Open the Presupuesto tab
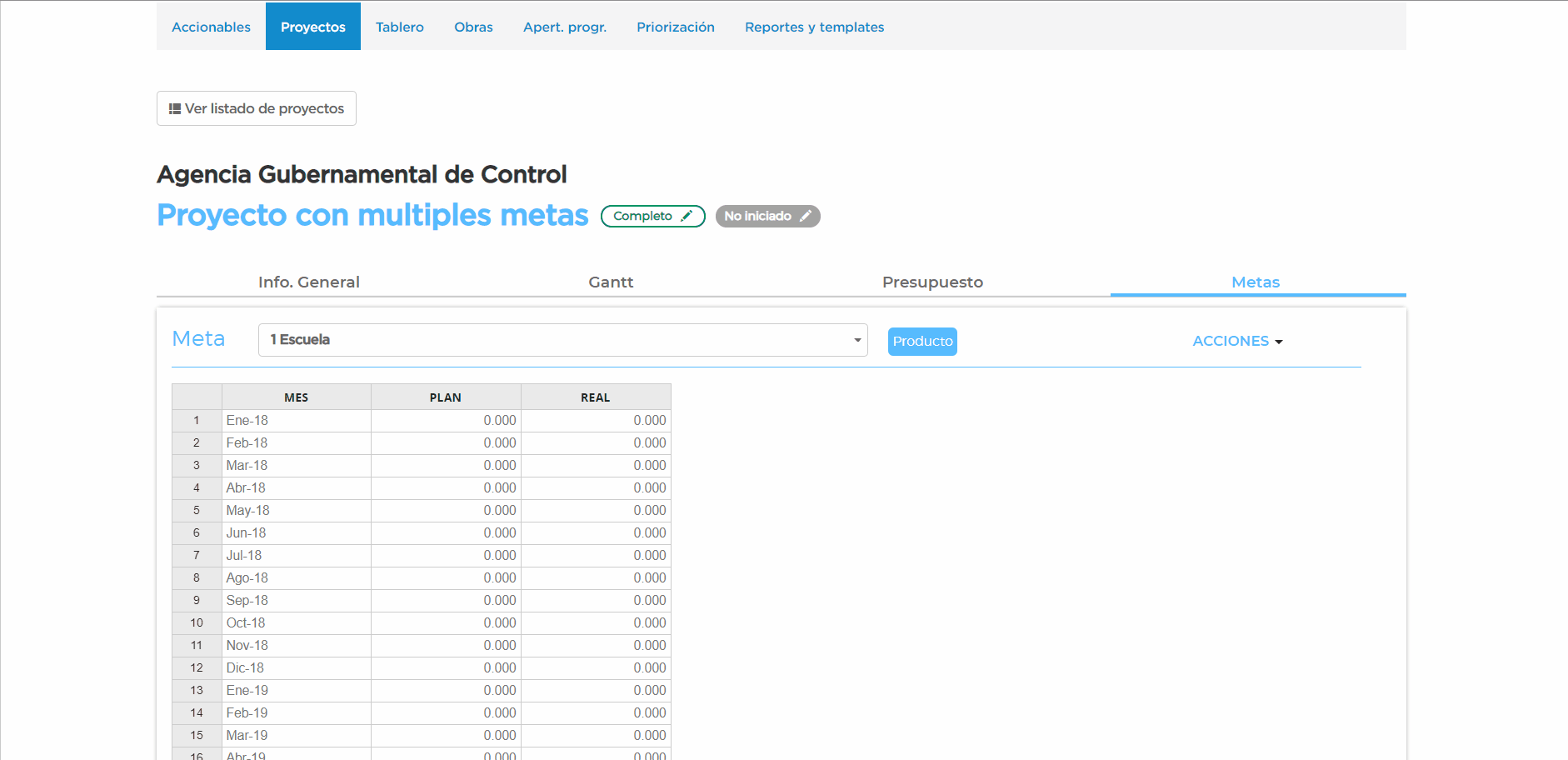This screenshot has height=760, width=1568. pos(932,282)
